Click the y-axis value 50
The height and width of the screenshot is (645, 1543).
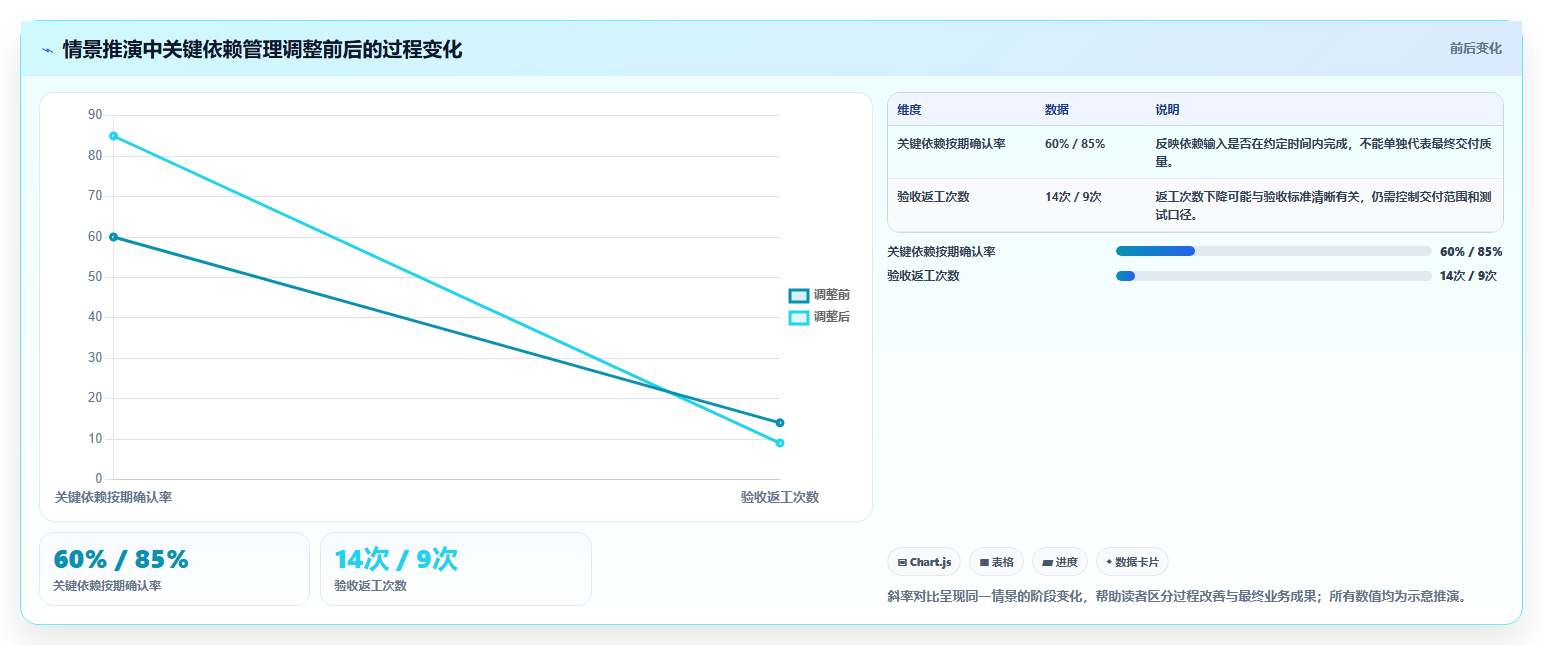pos(95,277)
